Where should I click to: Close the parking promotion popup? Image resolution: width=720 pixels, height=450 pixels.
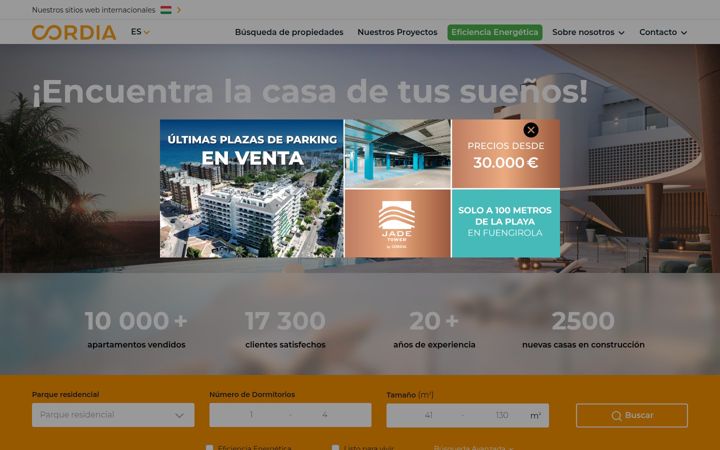531,130
